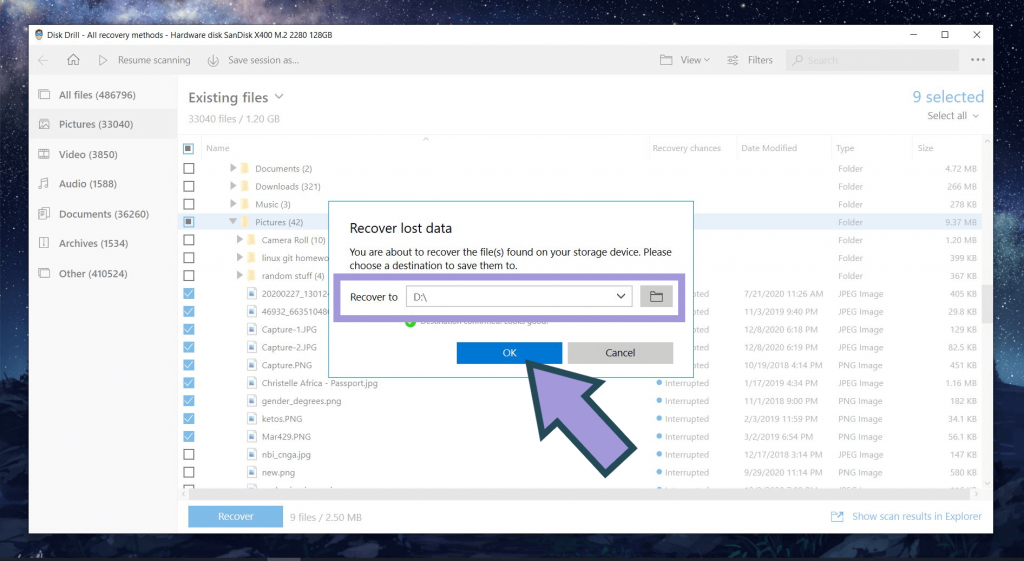The image size is (1024, 561).
Task: Click the Documents category icon in the sidebar
Action: pos(44,214)
